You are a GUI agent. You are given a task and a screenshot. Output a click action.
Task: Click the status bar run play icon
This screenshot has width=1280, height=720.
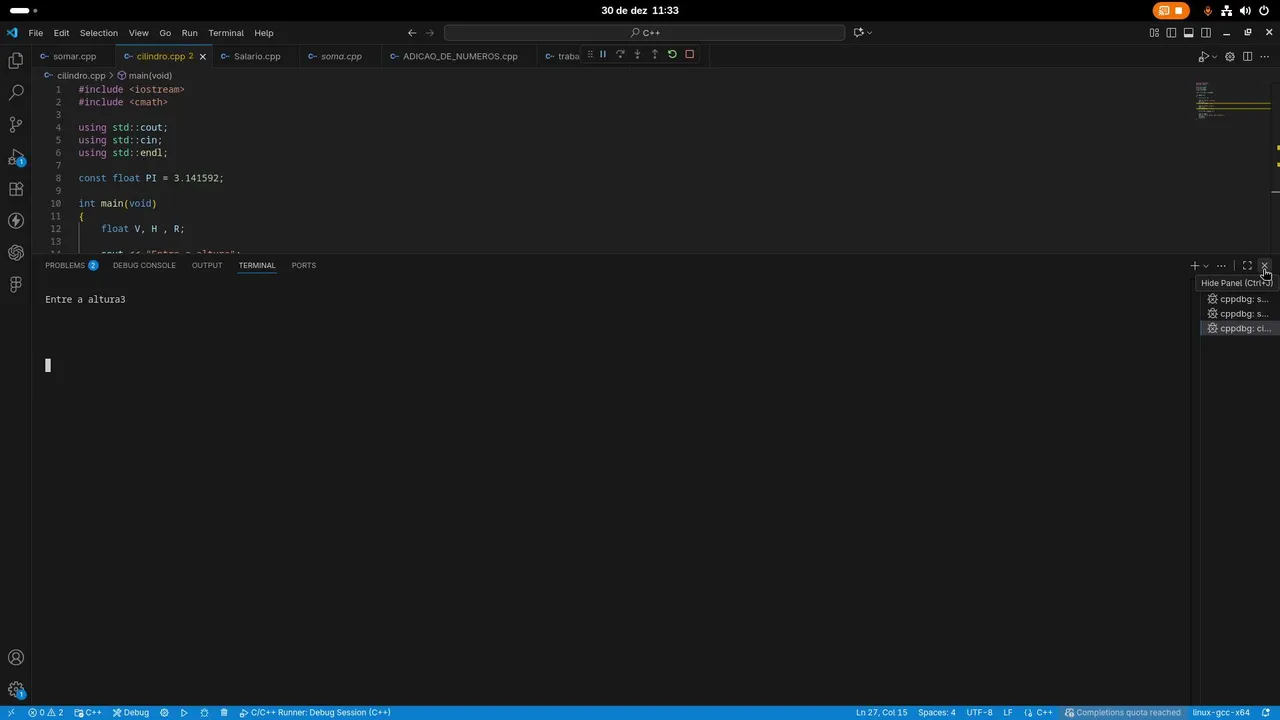coord(184,713)
